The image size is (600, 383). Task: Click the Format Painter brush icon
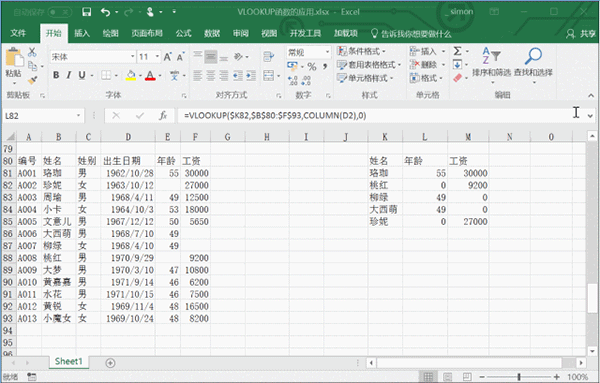tap(32, 80)
